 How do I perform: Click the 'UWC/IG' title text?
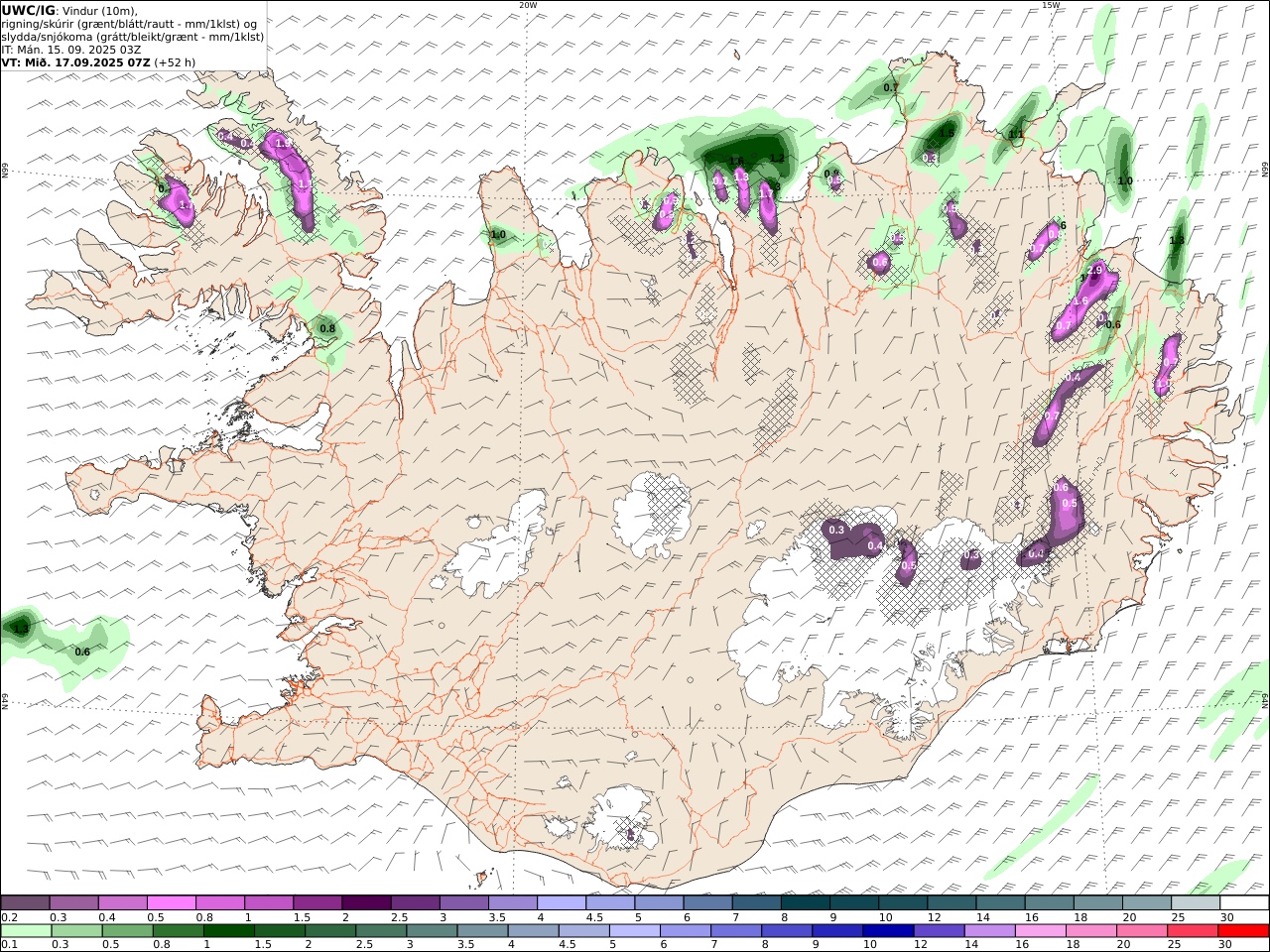click(29, 10)
